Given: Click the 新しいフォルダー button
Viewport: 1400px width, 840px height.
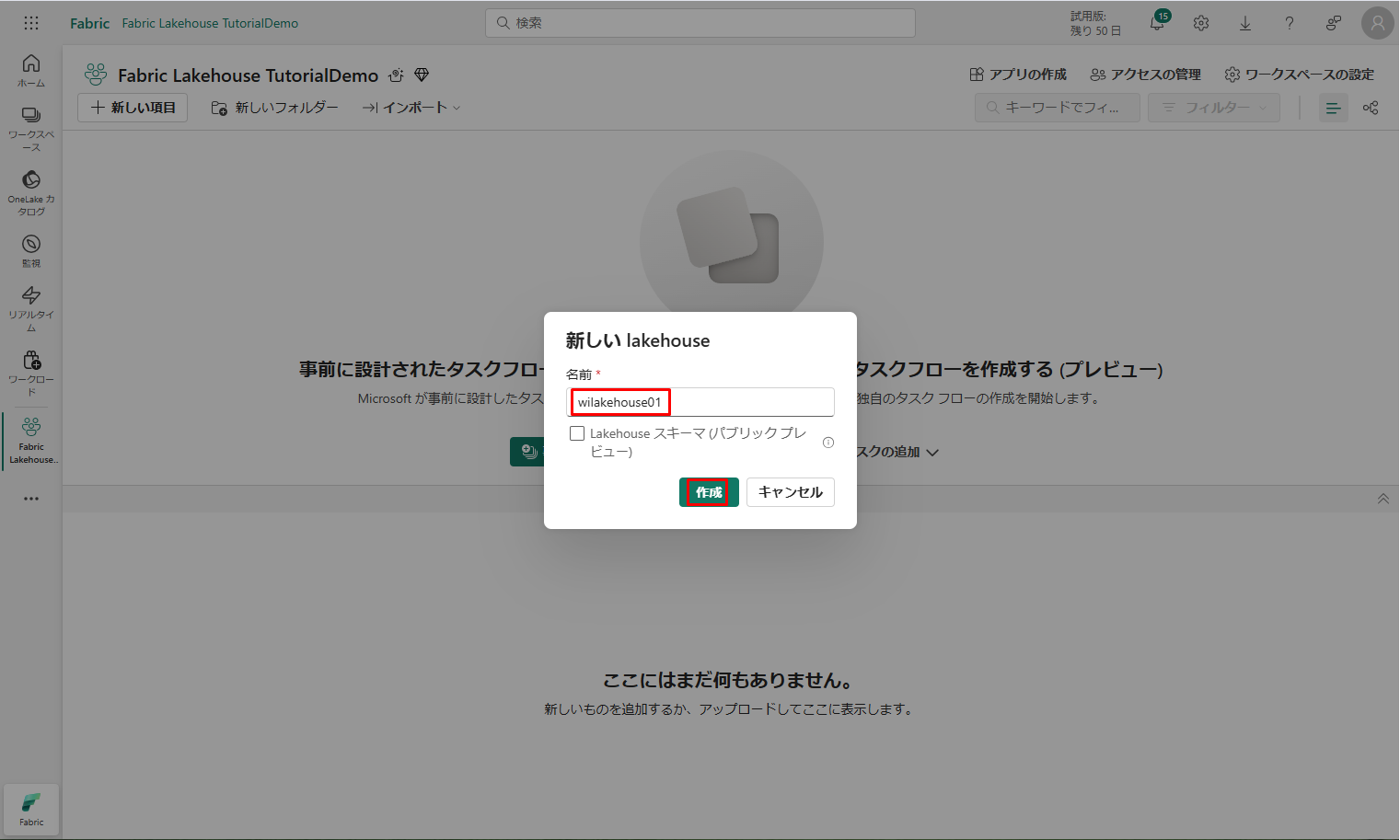Looking at the screenshot, I should (x=274, y=108).
